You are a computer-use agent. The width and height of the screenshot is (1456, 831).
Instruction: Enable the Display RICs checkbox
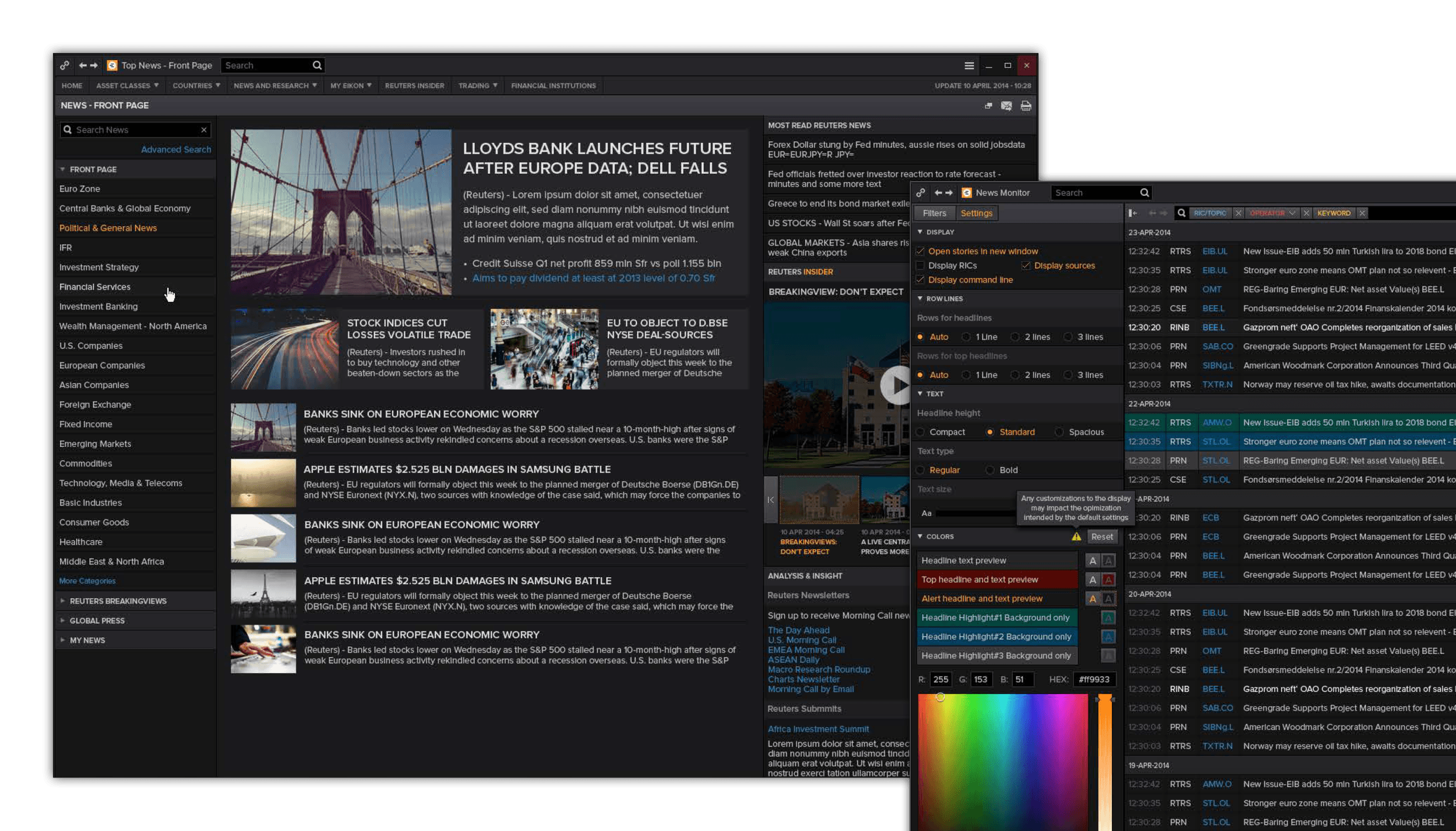pyautogui.click(x=920, y=265)
